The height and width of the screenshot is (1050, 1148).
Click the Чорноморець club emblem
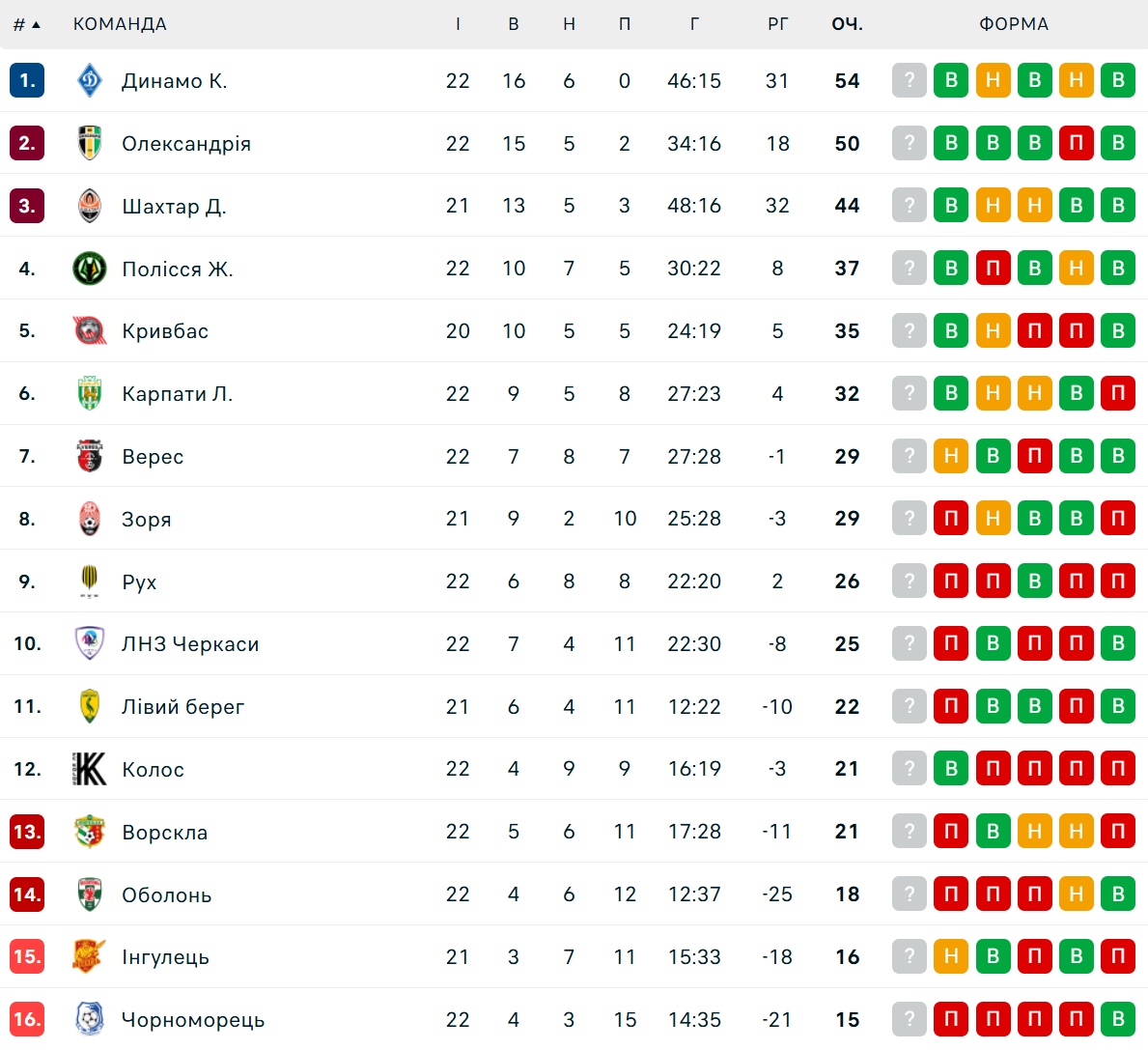(x=90, y=1019)
